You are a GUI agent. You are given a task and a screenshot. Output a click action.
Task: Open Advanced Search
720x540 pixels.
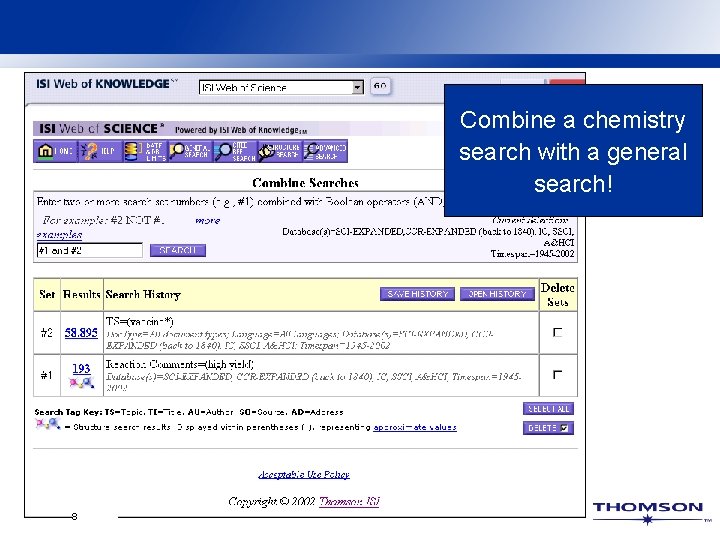[325, 151]
